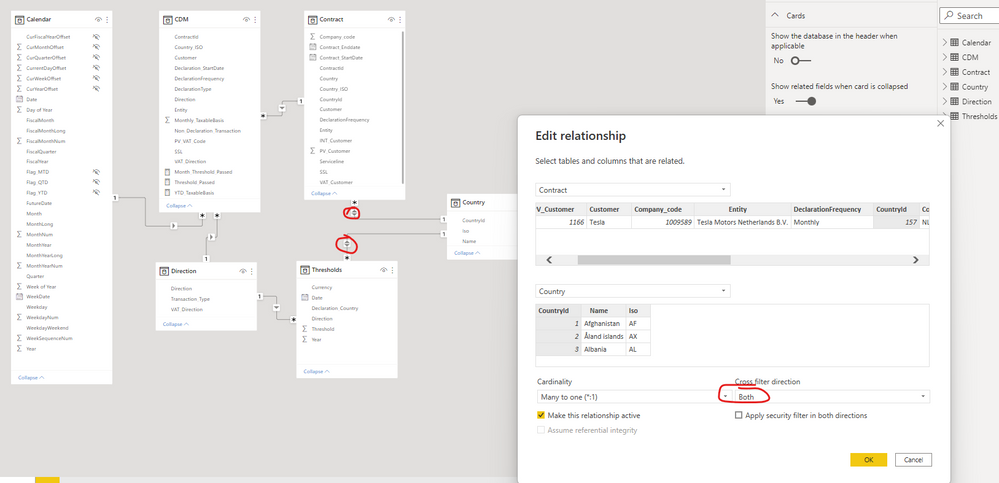Unhide the Flag_MTD field in Calendar
999x483 pixels.
(x=96, y=172)
